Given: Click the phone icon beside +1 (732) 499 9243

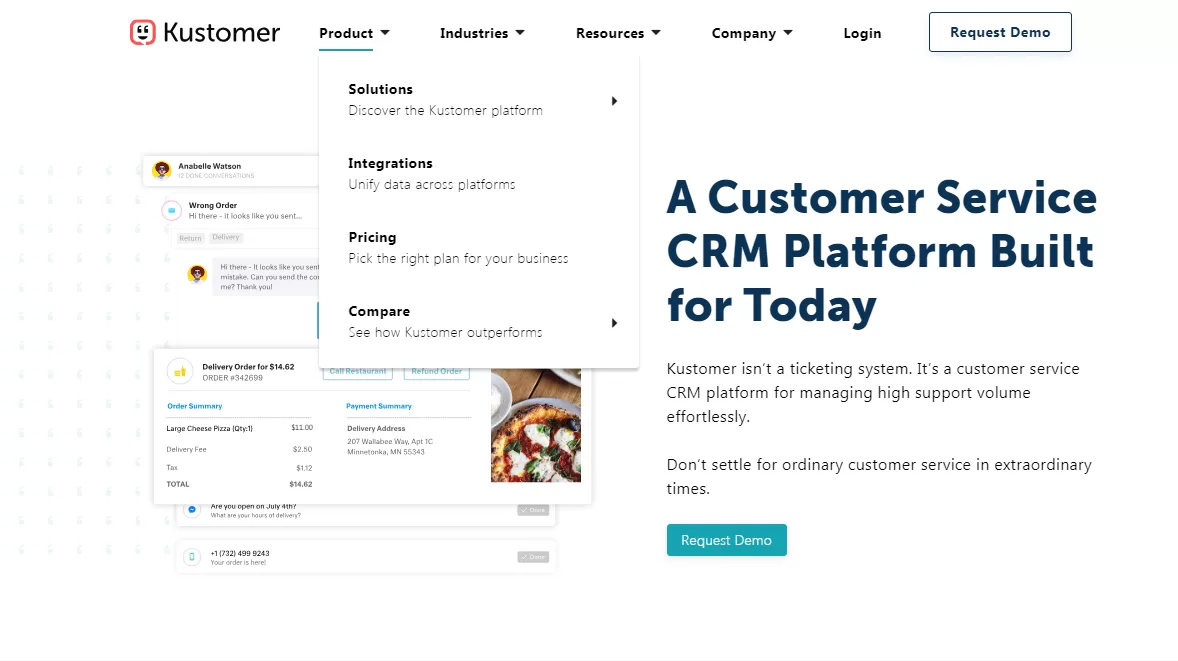Looking at the screenshot, I should click(192, 557).
